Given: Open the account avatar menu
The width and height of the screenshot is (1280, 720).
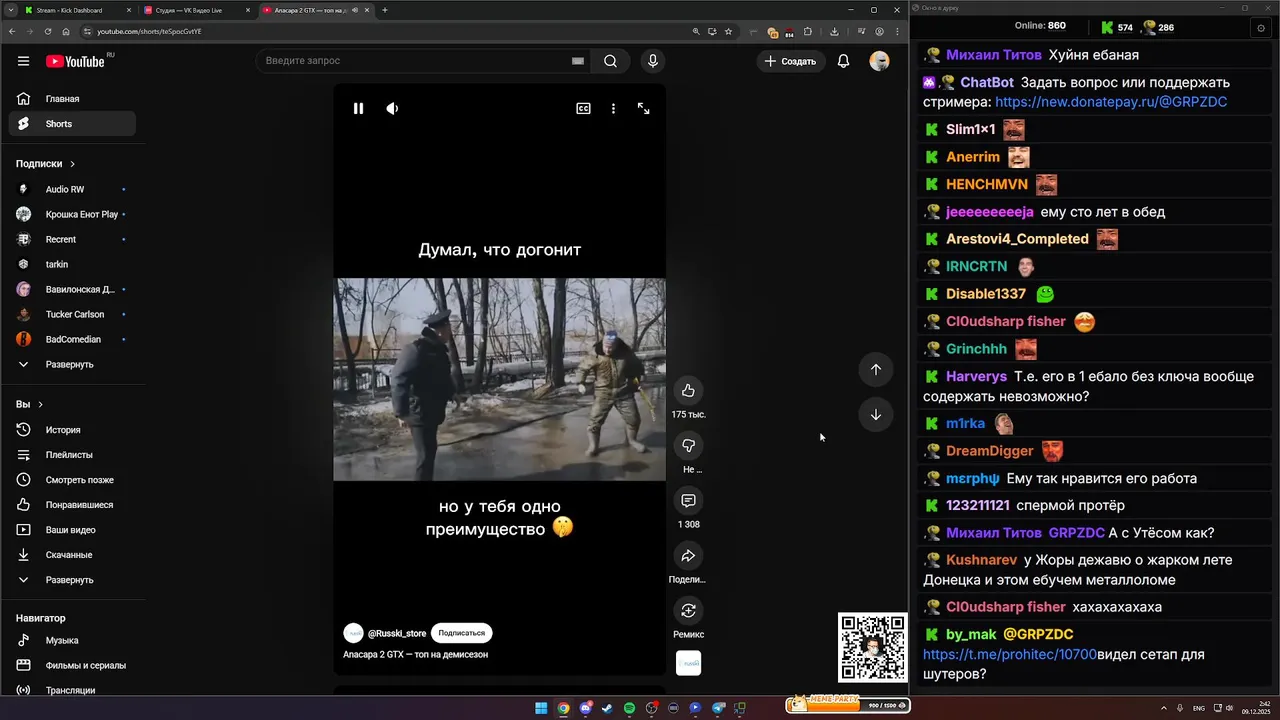Looking at the screenshot, I should pyautogui.click(x=879, y=61).
